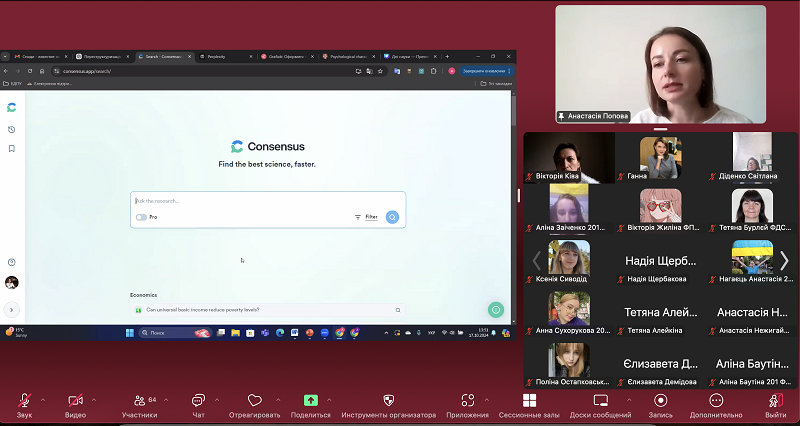800x426 pixels.
Task: Expand reactions options arrow beside Отреагировать
Action: coord(278,400)
